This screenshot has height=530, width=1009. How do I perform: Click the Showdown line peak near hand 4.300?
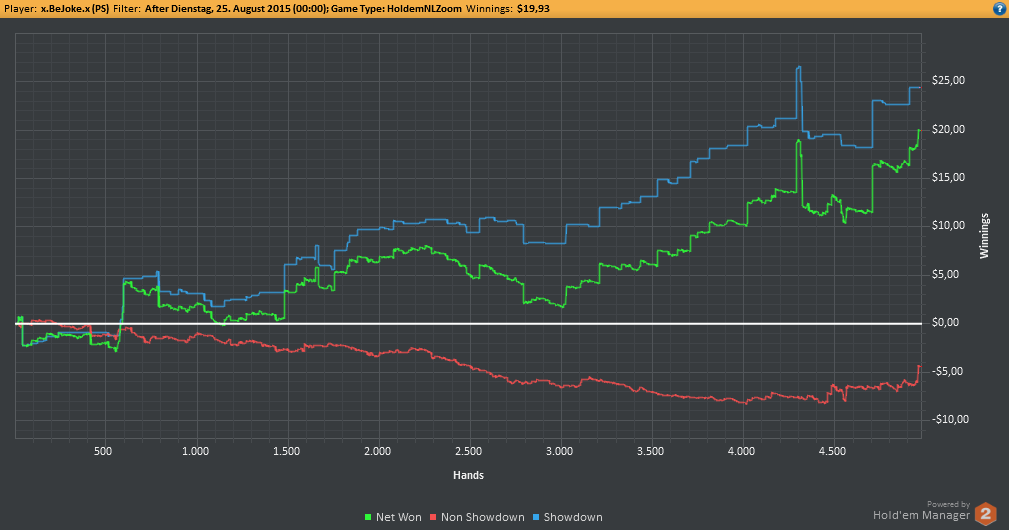(799, 67)
